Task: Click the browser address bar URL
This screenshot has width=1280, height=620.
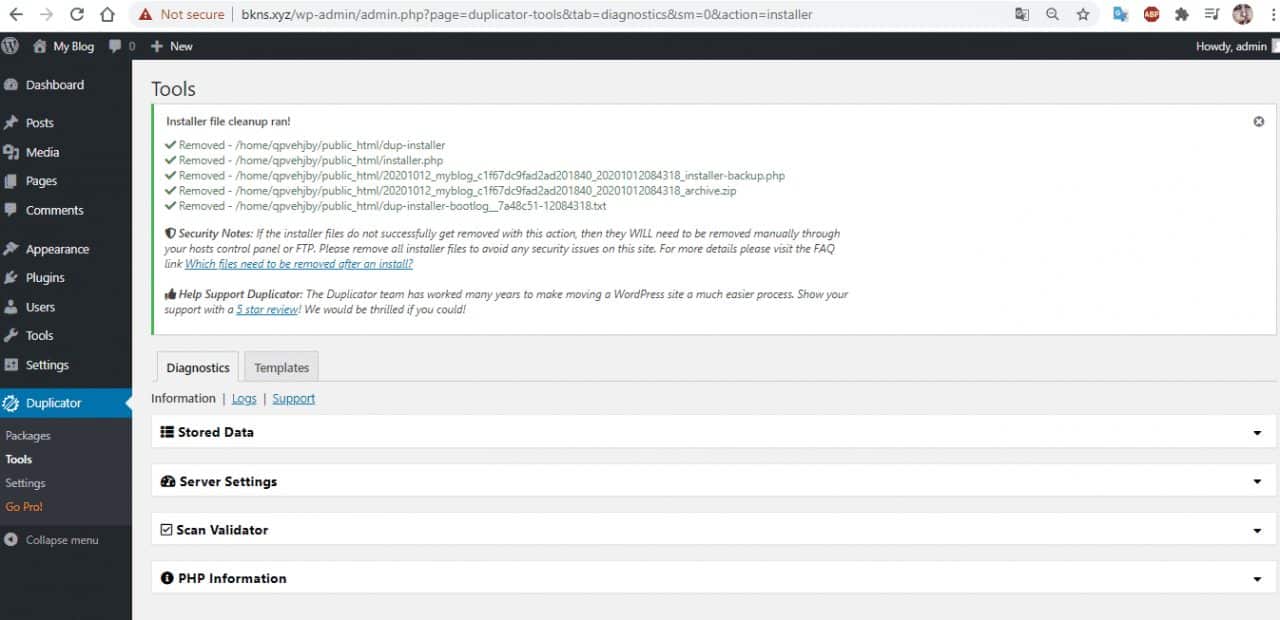Action: (526, 15)
